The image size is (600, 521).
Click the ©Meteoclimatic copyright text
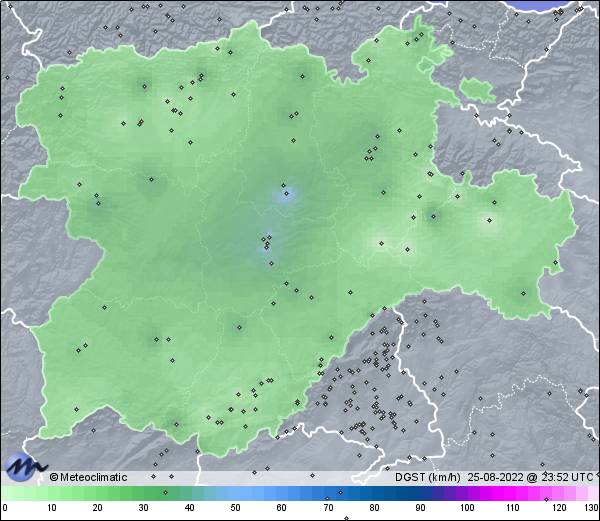click(x=88, y=477)
